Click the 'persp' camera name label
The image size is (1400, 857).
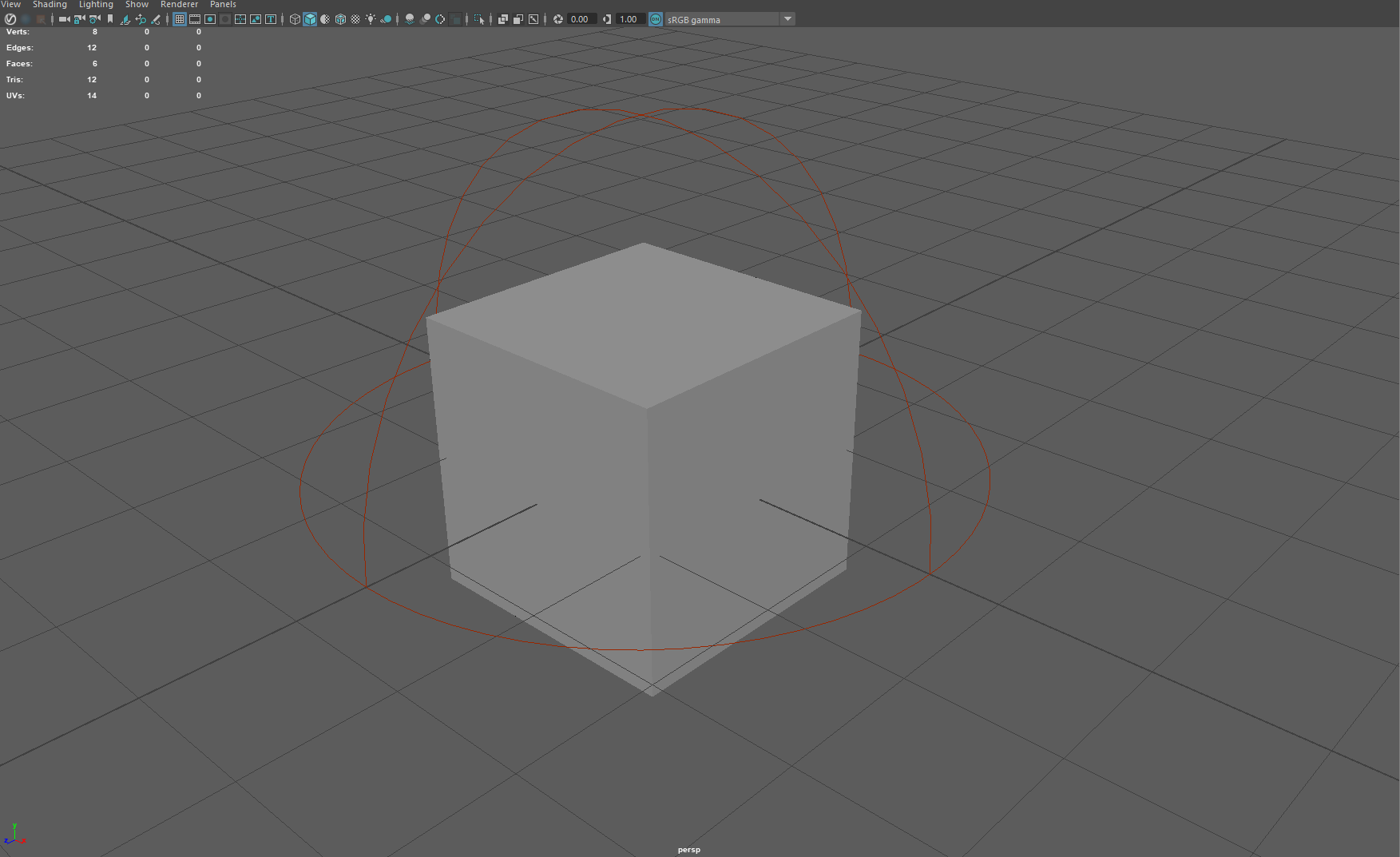click(689, 850)
